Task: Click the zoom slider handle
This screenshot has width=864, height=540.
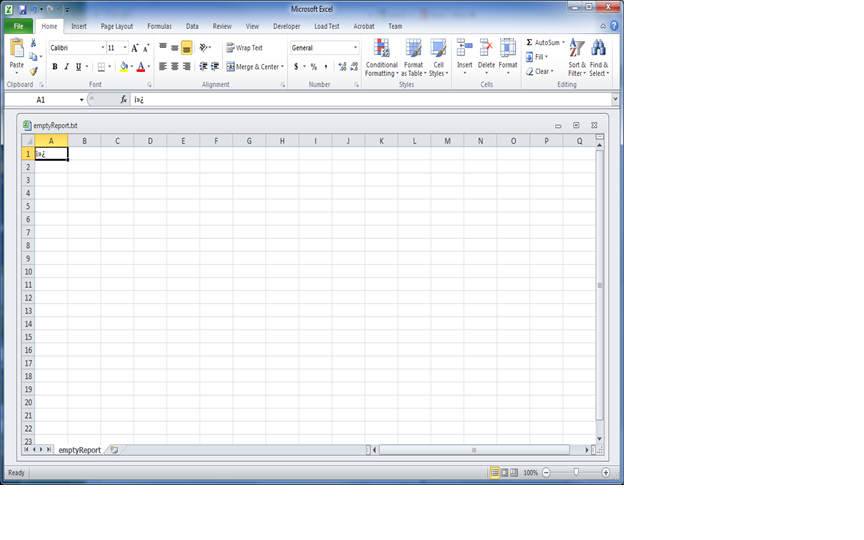Action: click(x=576, y=472)
